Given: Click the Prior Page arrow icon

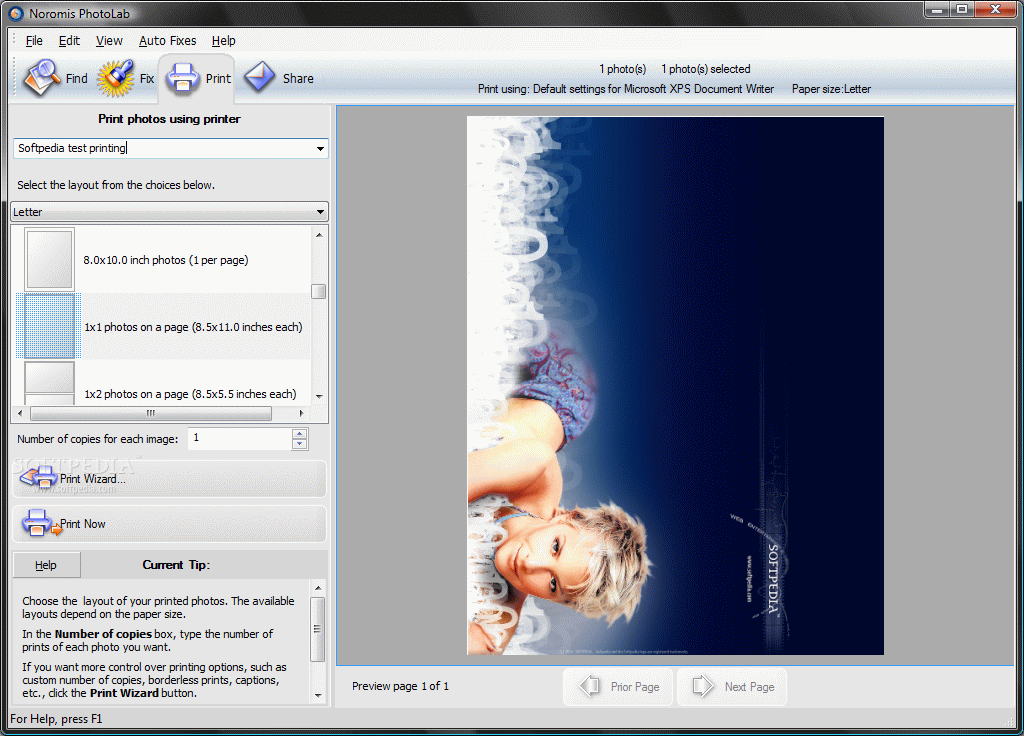Looking at the screenshot, I should pyautogui.click(x=590, y=686).
